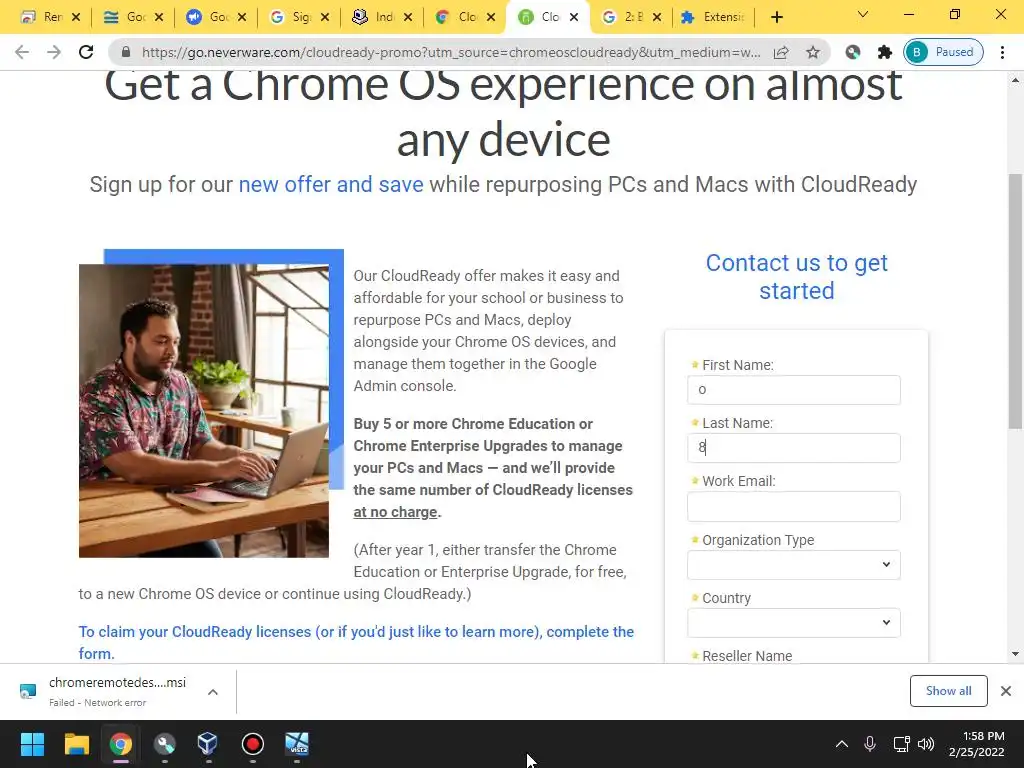Viewport: 1024px width, 768px height.
Task: Open the Extensions puzzle-piece menu
Action: [884, 52]
